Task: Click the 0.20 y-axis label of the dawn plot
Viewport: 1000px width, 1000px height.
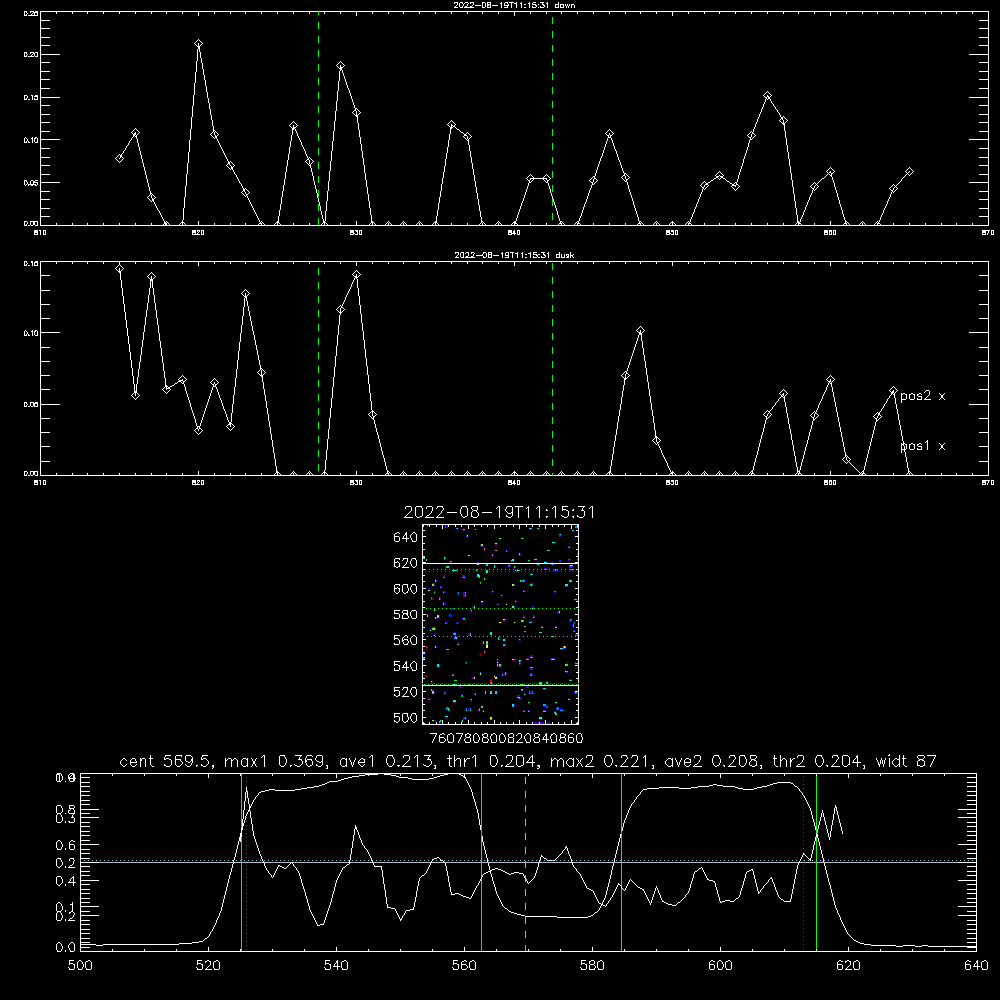Action: (31, 55)
